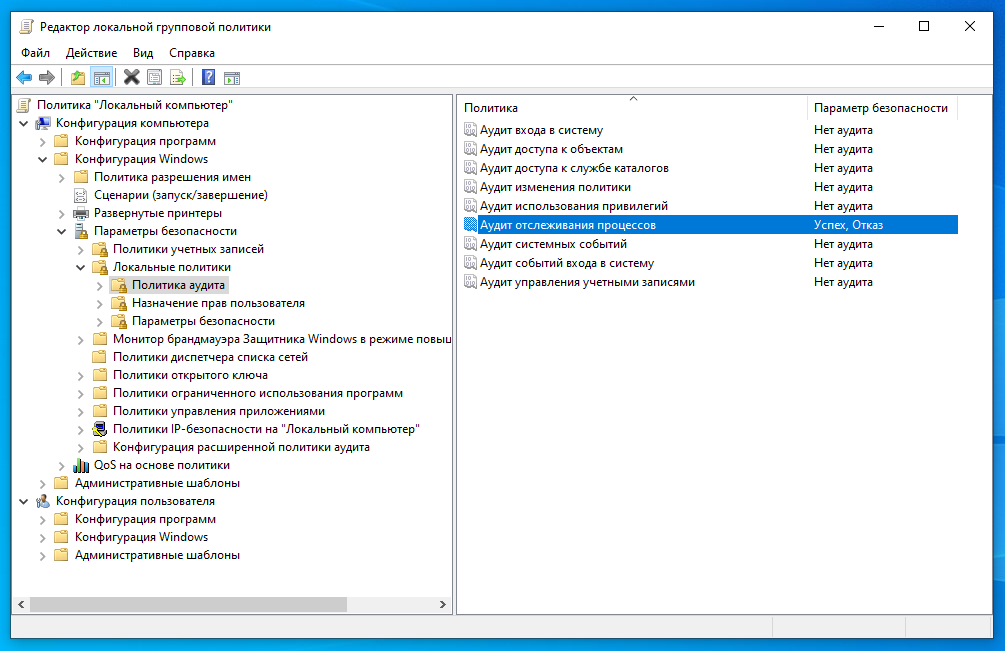Screen dimensions: 1005x651
Task: Click the blue Help question mark icon
Action: pyautogui.click(x=208, y=77)
